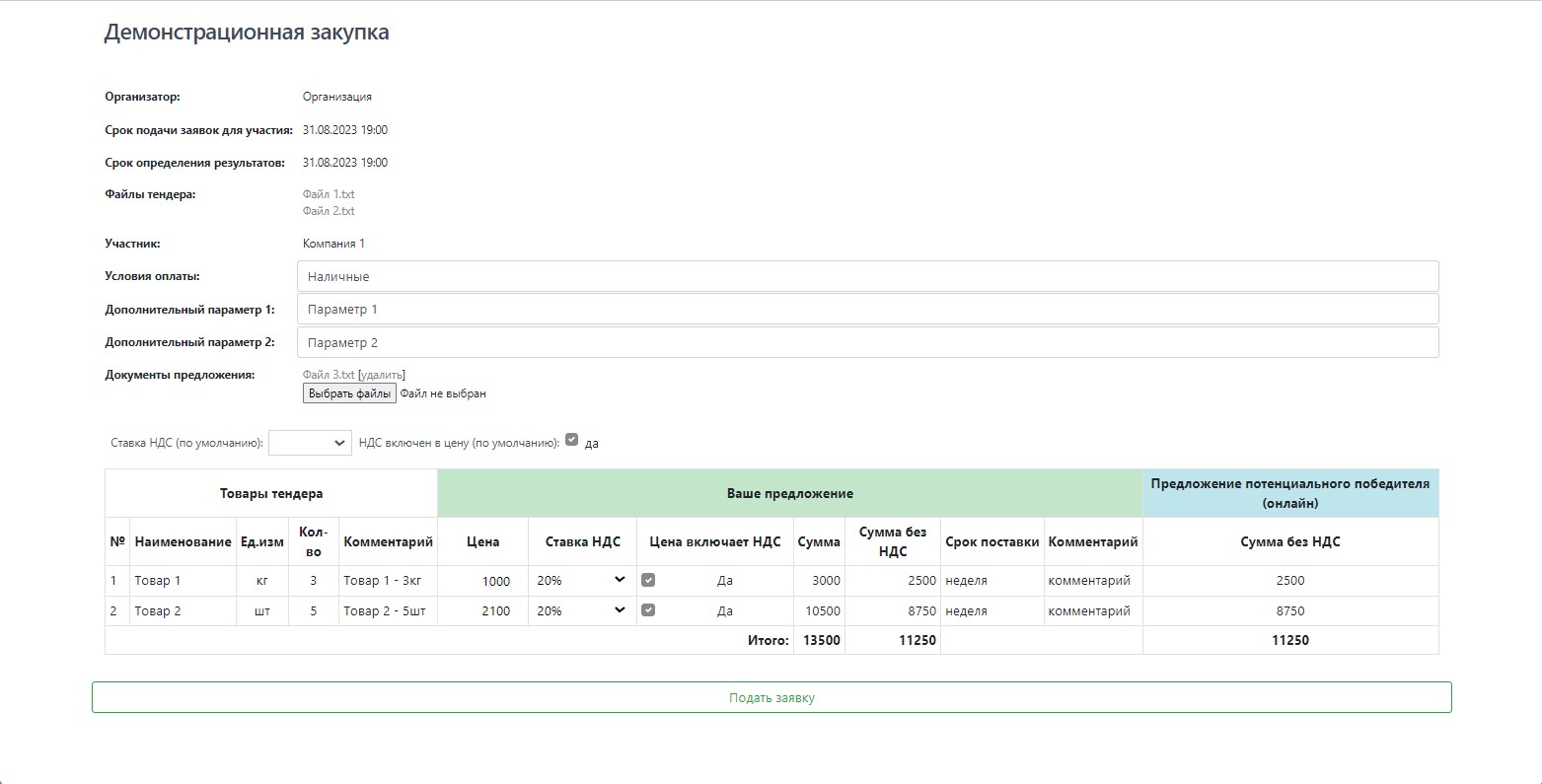Click offer Комментарий field for Товар 2
Image resolution: width=1542 pixels, height=784 pixels.
pyautogui.click(x=1092, y=610)
